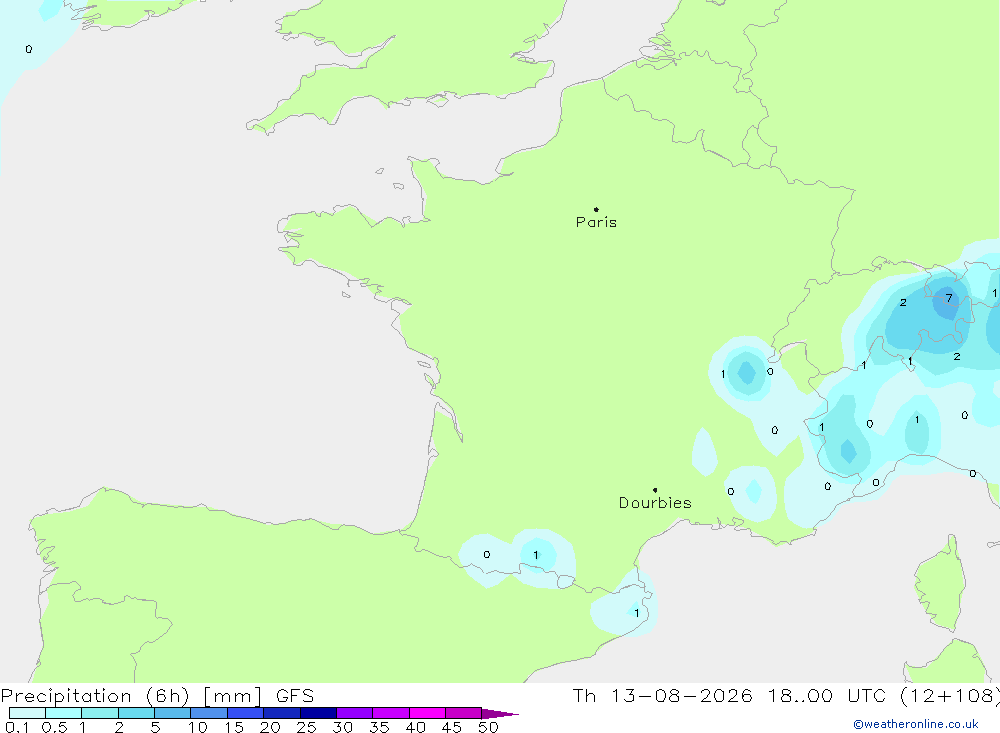Click the black dot marker above Dourbies
Screen dimensions: 1000x733
[655, 490]
